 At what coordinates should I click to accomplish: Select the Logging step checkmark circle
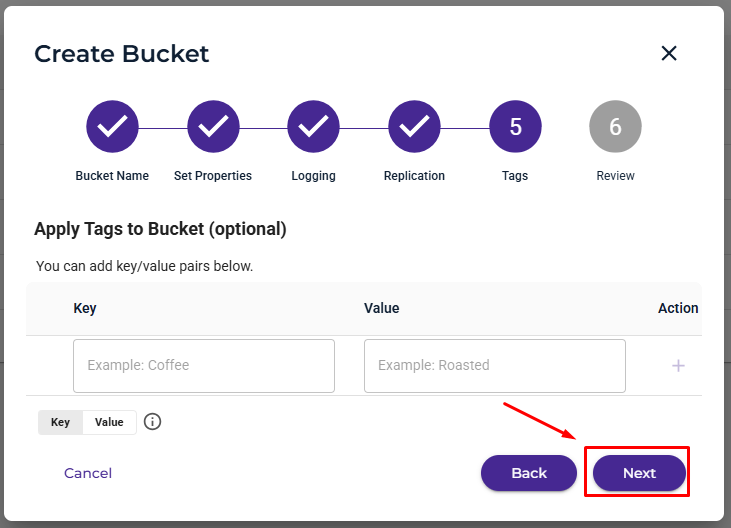(313, 126)
